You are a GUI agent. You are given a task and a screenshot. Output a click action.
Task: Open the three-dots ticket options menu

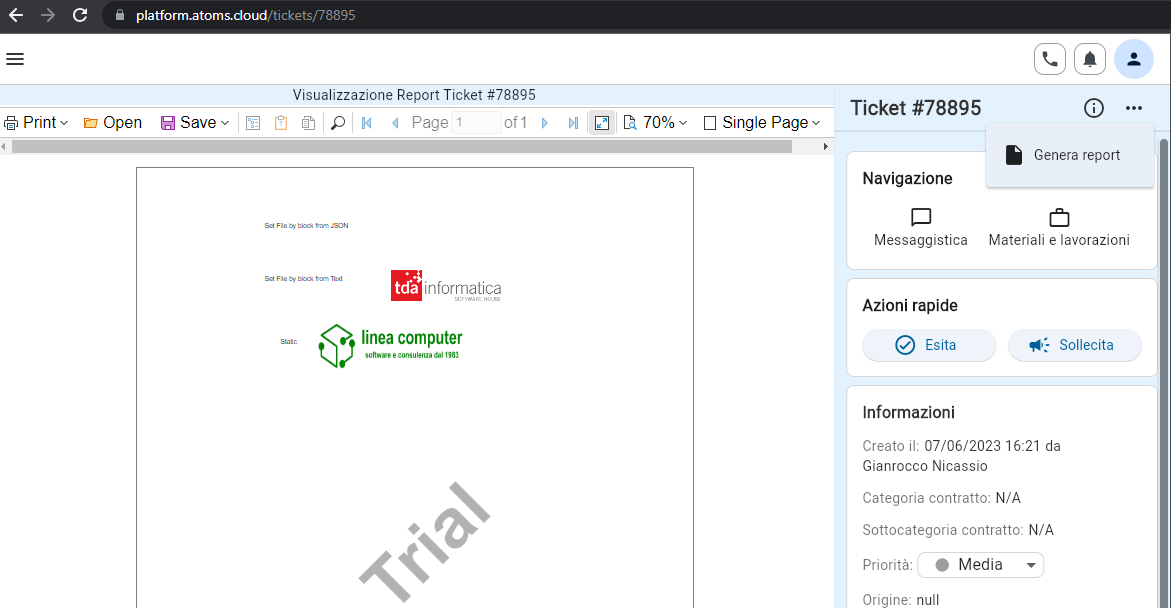point(1134,108)
